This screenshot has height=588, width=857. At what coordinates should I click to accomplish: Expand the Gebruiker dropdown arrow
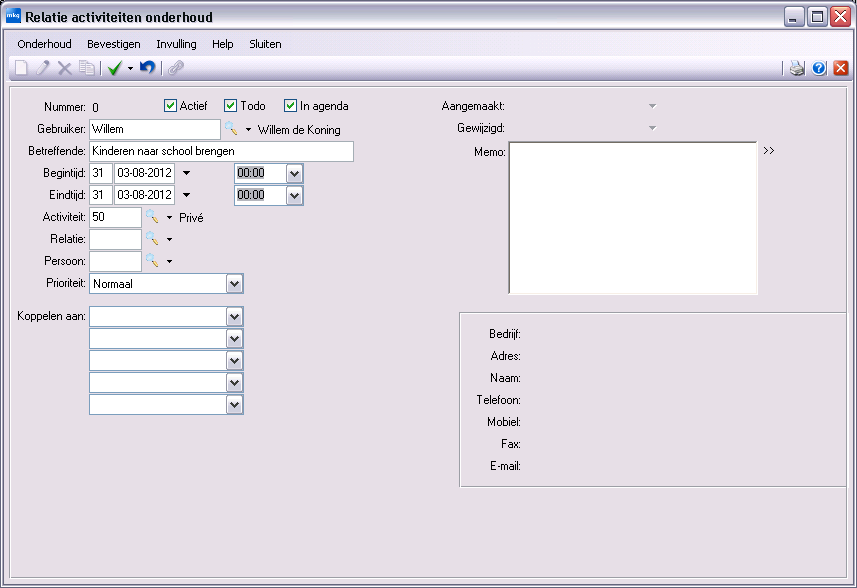tap(249, 130)
